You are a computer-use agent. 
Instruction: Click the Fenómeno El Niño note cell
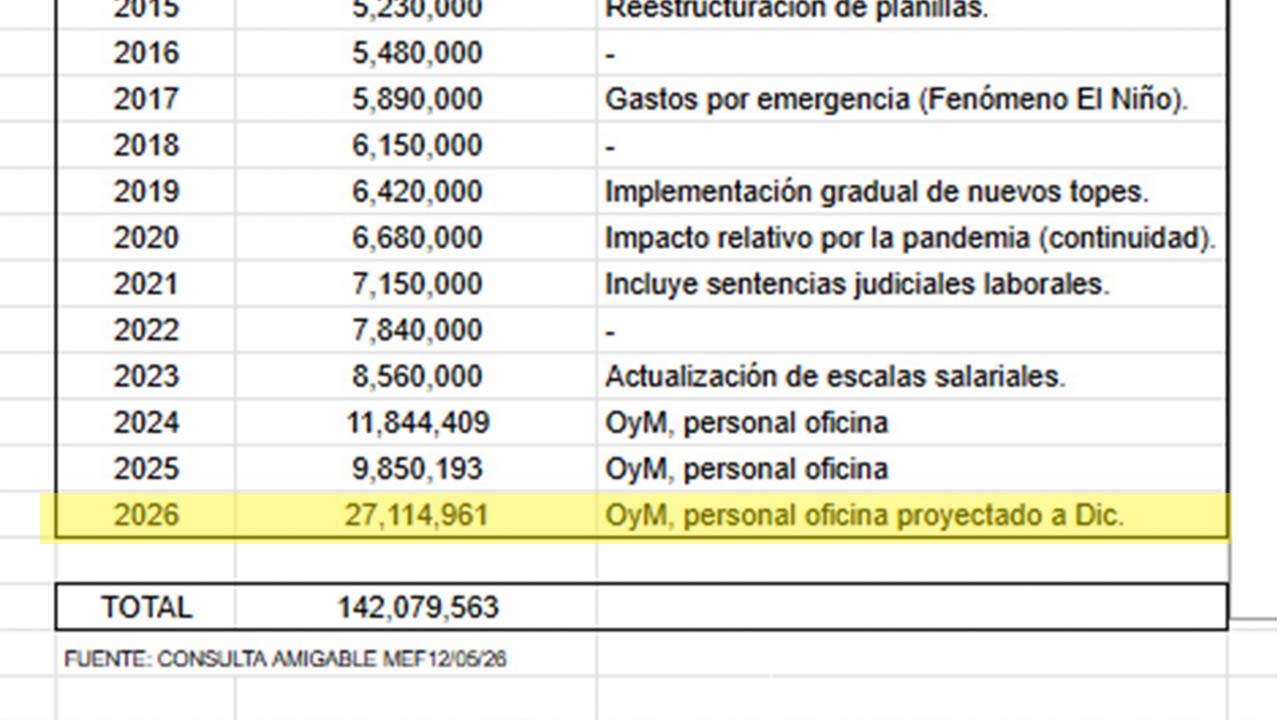[912, 99]
